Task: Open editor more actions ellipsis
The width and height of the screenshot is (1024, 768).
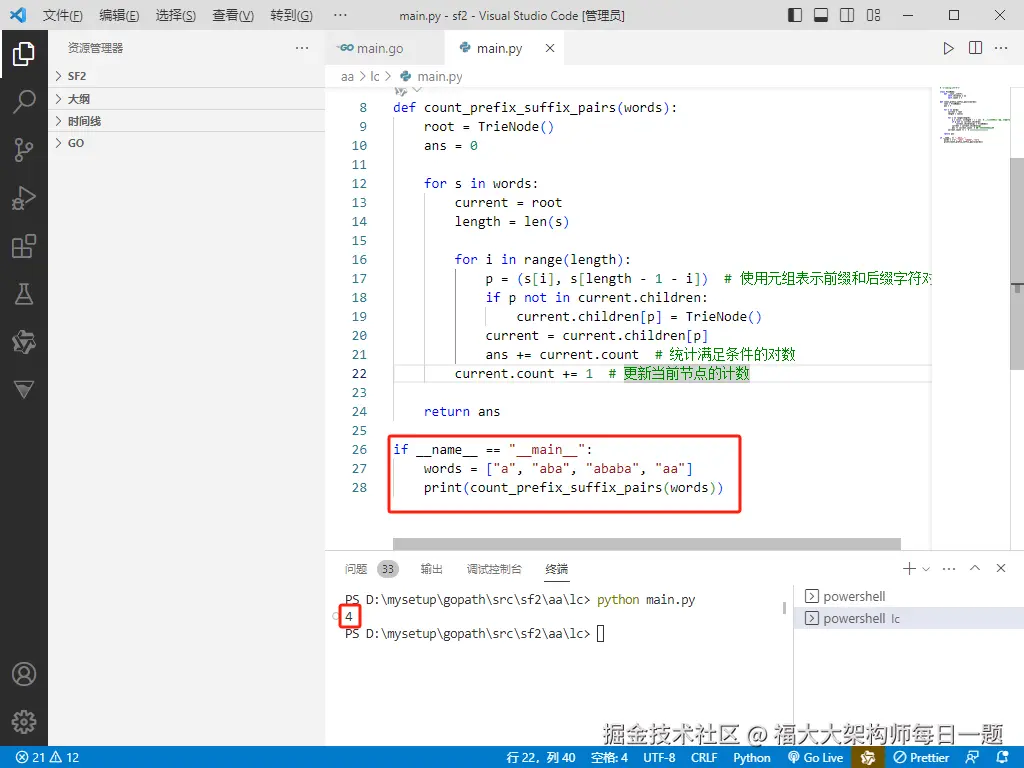Action: click(x=1001, y=48)
